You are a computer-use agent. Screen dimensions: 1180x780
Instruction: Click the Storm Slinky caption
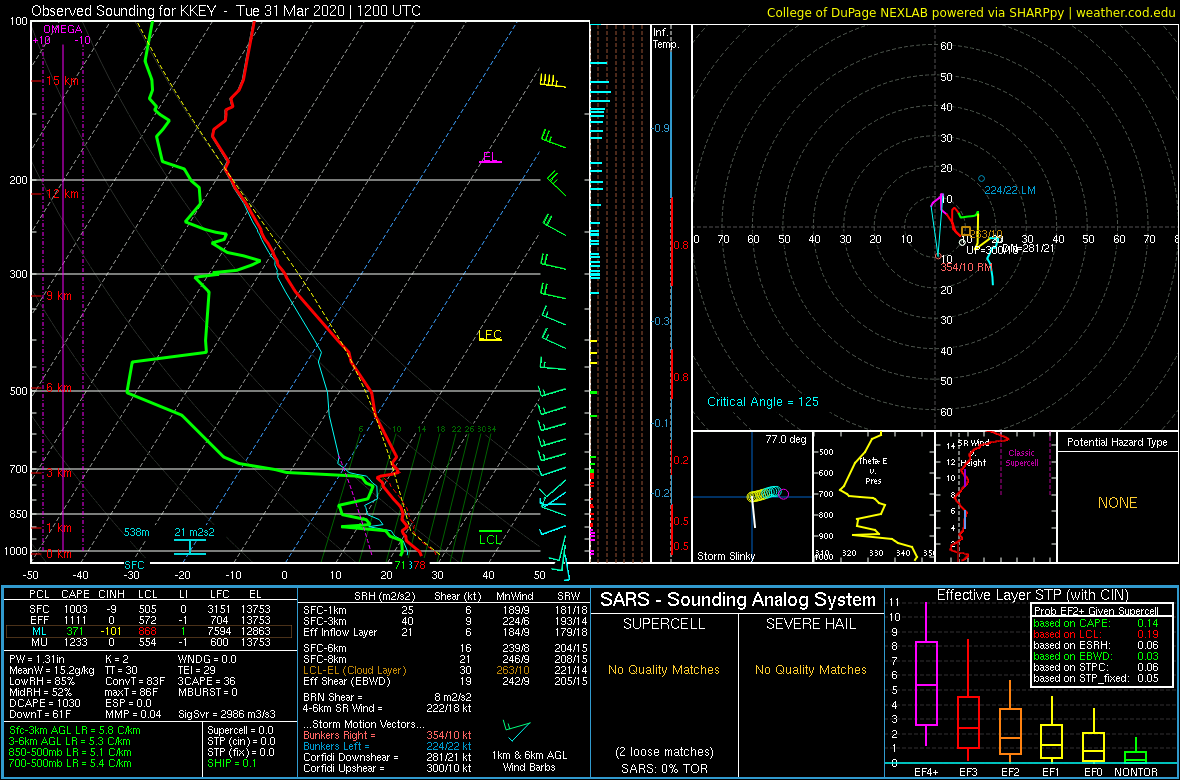[x=725, y=556]
